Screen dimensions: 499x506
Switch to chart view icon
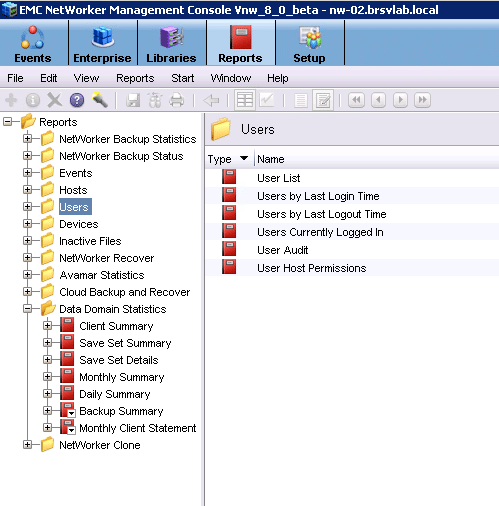267,100
